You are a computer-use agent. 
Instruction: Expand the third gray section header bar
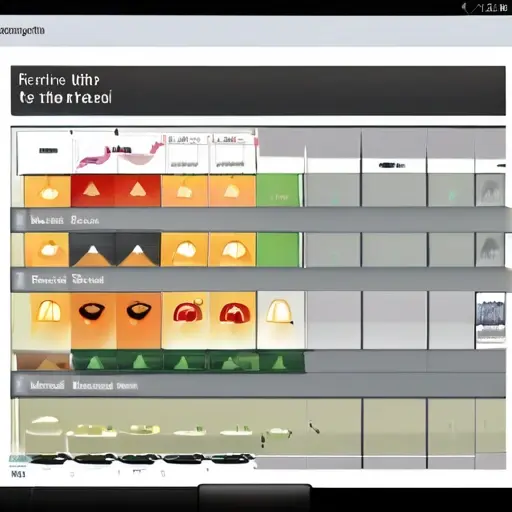pos(258,385)
